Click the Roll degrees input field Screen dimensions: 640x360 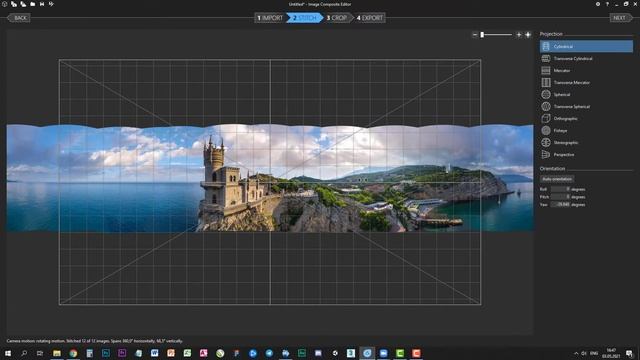click(x=560, y=189)
